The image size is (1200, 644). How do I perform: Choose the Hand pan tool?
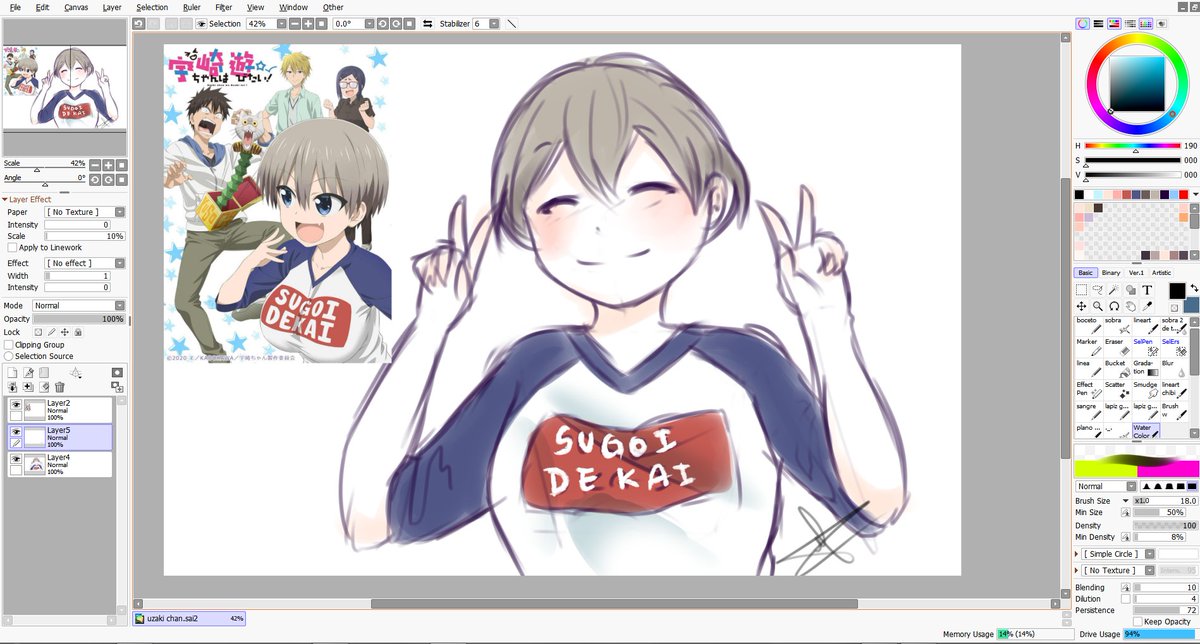pos(1130,306)
